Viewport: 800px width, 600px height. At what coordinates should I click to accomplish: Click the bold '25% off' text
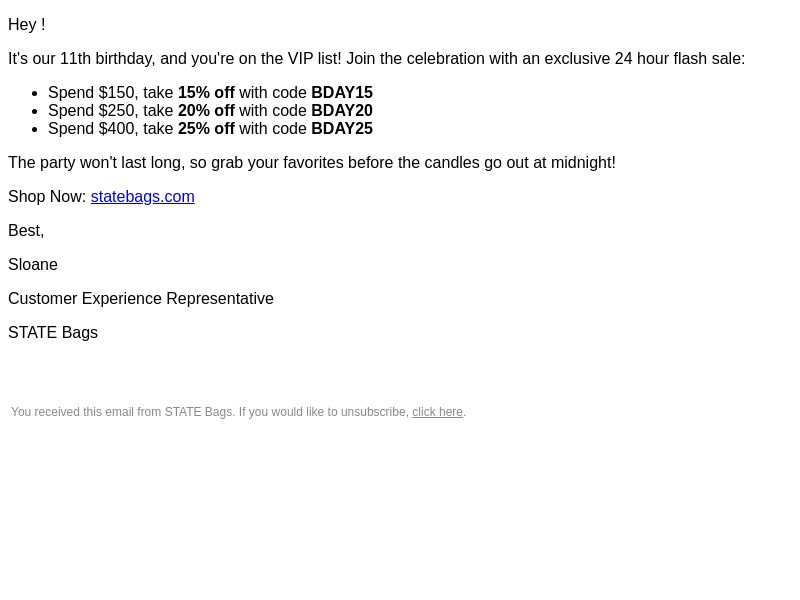click(206, 129)
